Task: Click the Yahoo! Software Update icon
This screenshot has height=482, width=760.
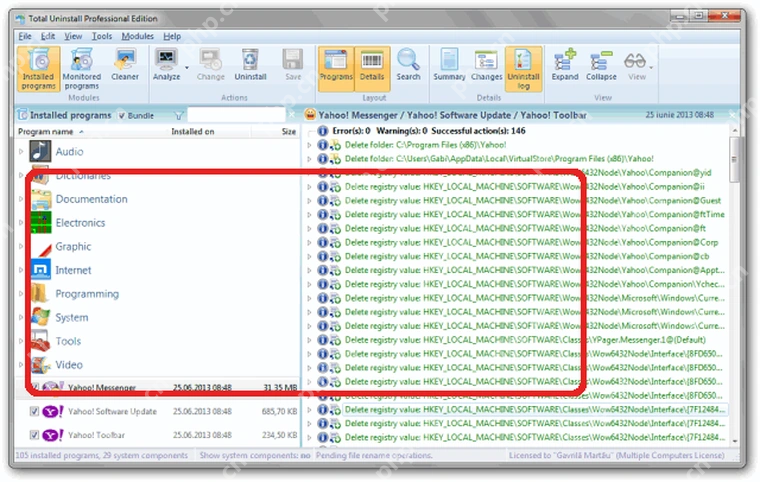Action: (x=53, y=412)
